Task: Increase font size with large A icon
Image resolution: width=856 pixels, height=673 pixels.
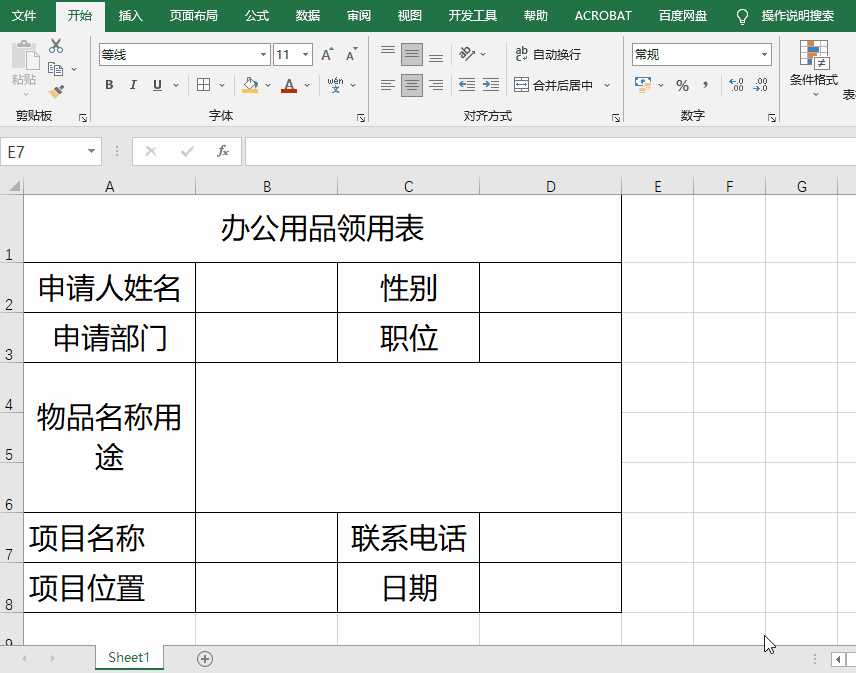Action: 327,54
